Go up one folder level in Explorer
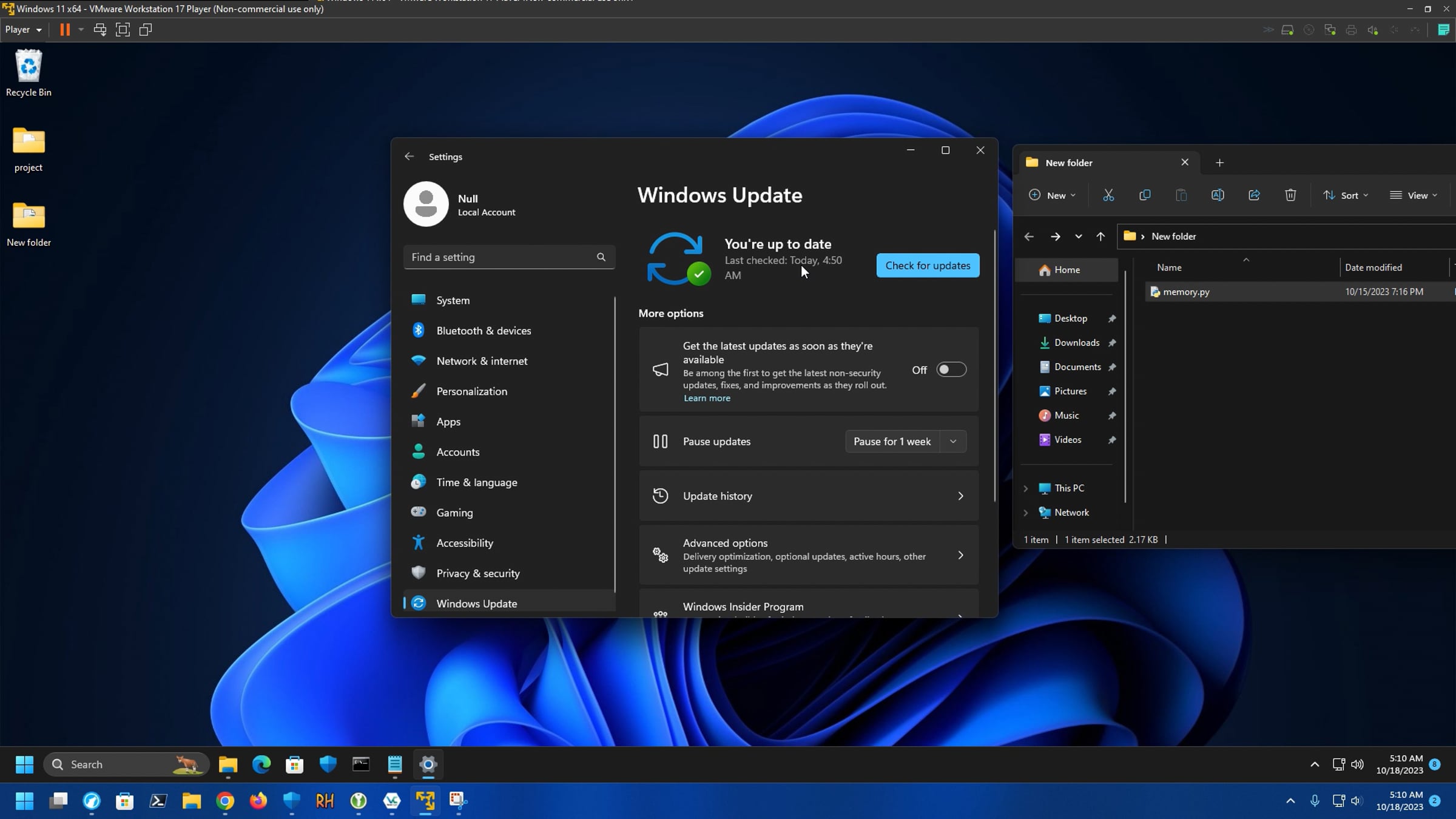Image resolution: width=1456 pixels, height=819 pixels. [x=1100, y=237]
